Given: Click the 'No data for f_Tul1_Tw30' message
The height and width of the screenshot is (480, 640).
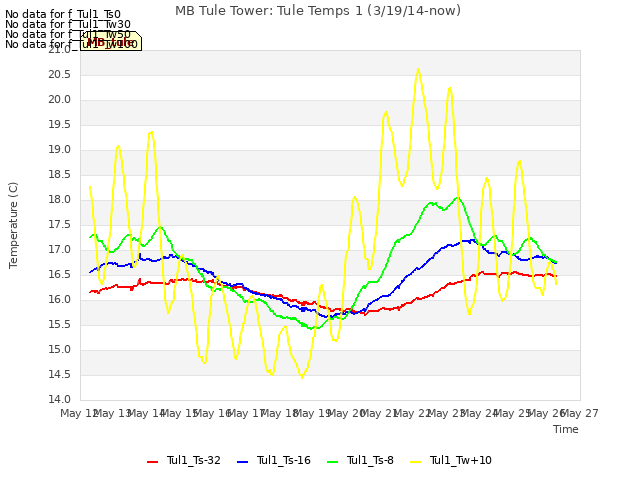Looking at the screenshot, I should [x=68, y=24].
